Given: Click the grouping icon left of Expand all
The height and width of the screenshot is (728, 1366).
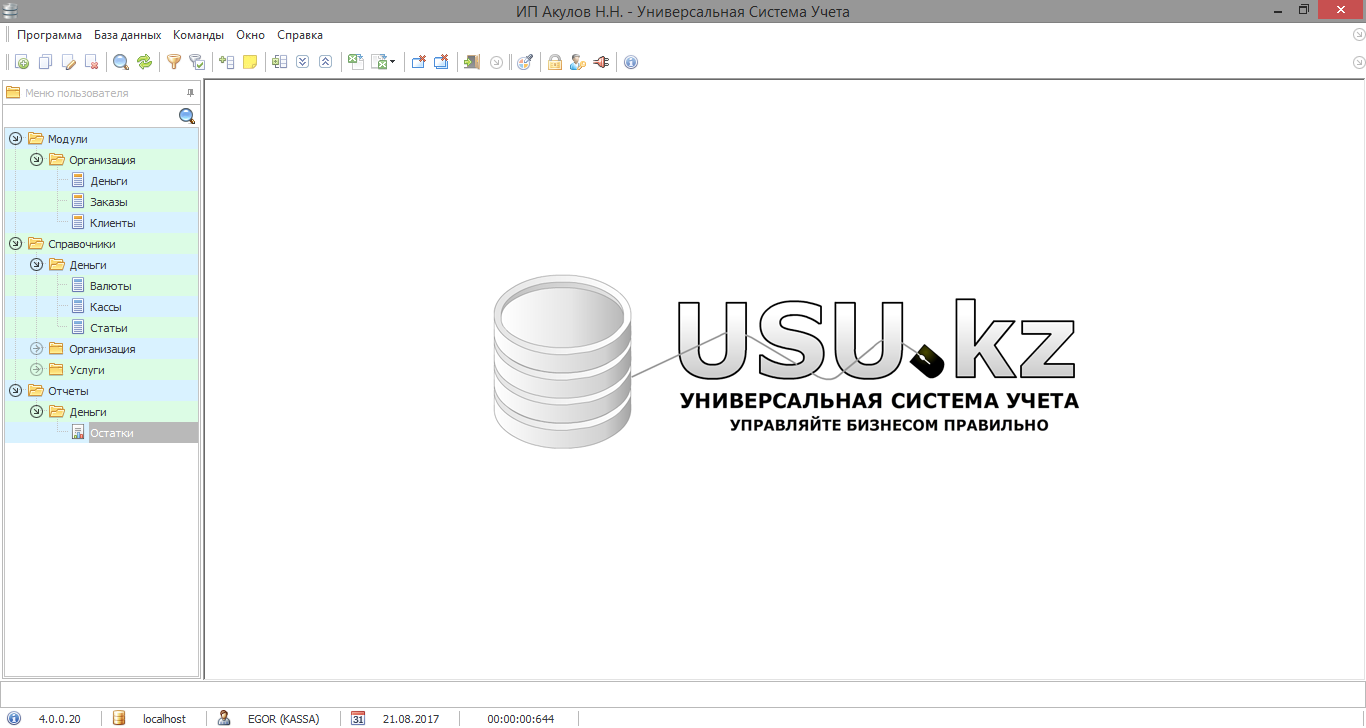Looking at the screenshot, I should click(x=279, y=62).
